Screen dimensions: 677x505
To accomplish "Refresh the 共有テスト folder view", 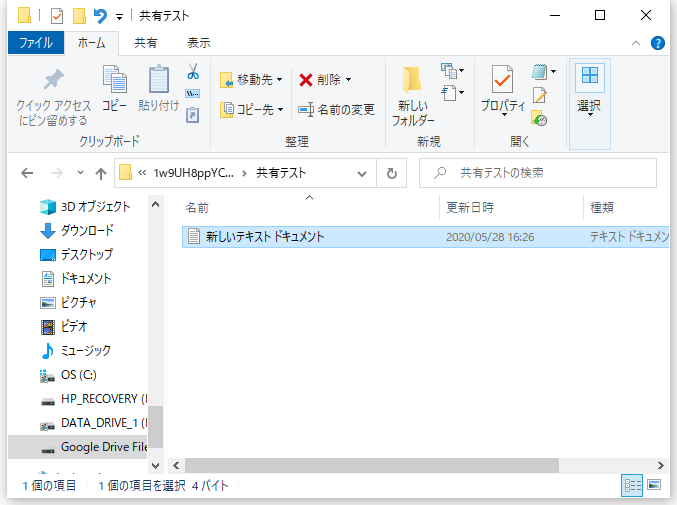I will 392,174.
